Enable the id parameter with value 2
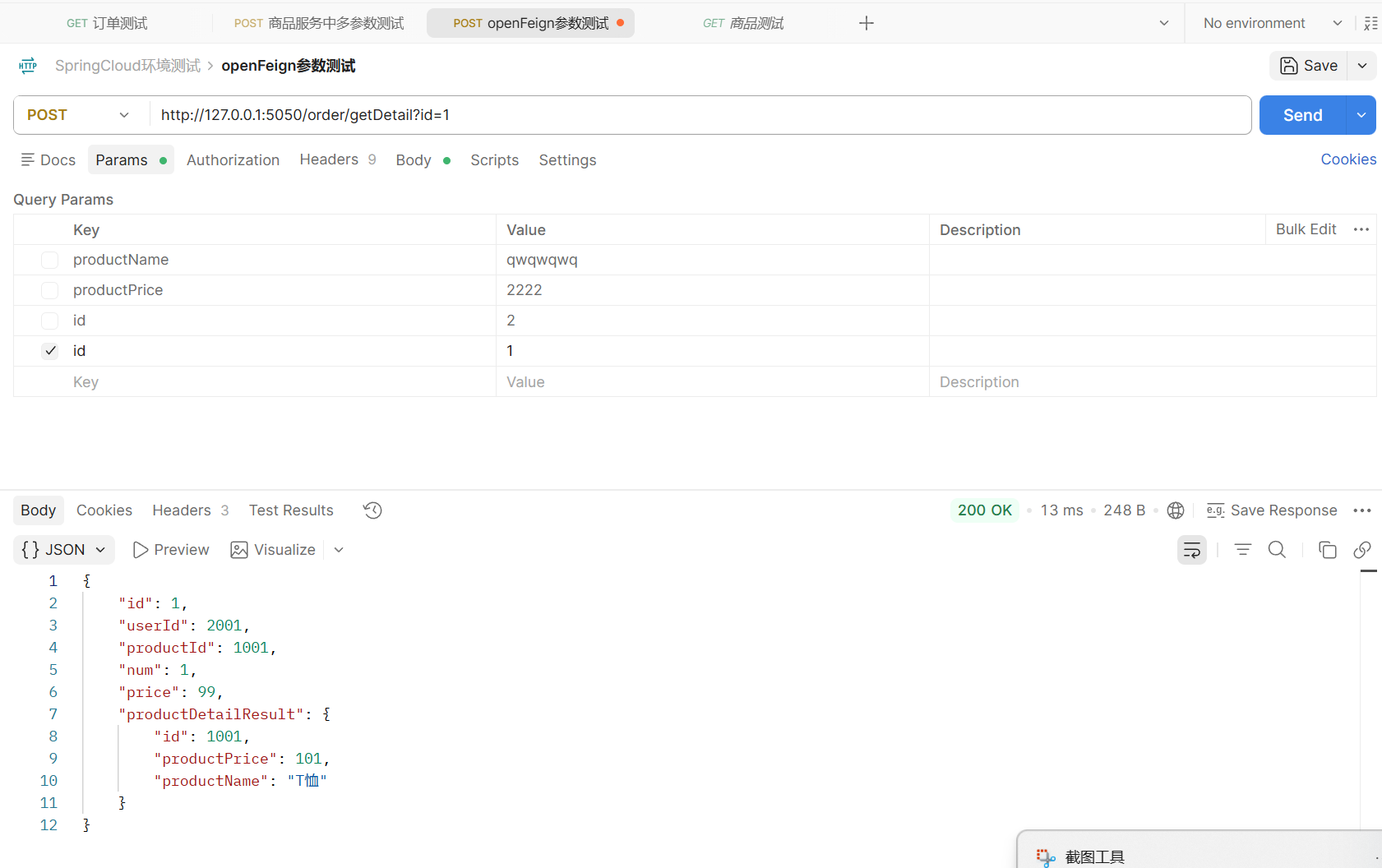This screenshot has height=868, width=1382. pos(50,321)
